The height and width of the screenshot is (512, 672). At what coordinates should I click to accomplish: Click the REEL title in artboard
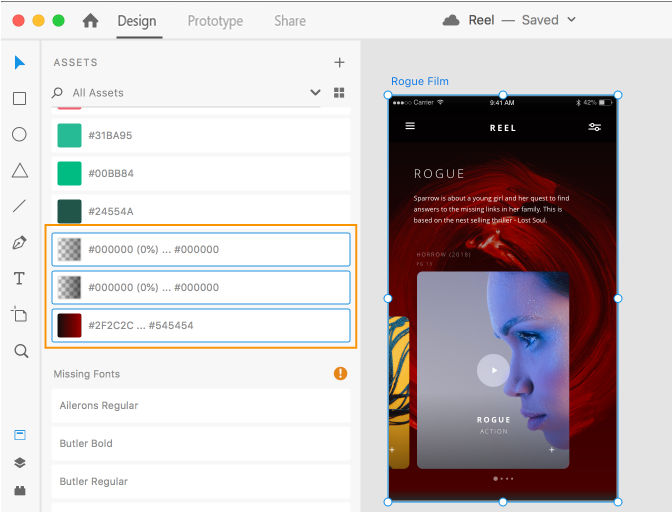pyautogui.click(x=503, y=128)
